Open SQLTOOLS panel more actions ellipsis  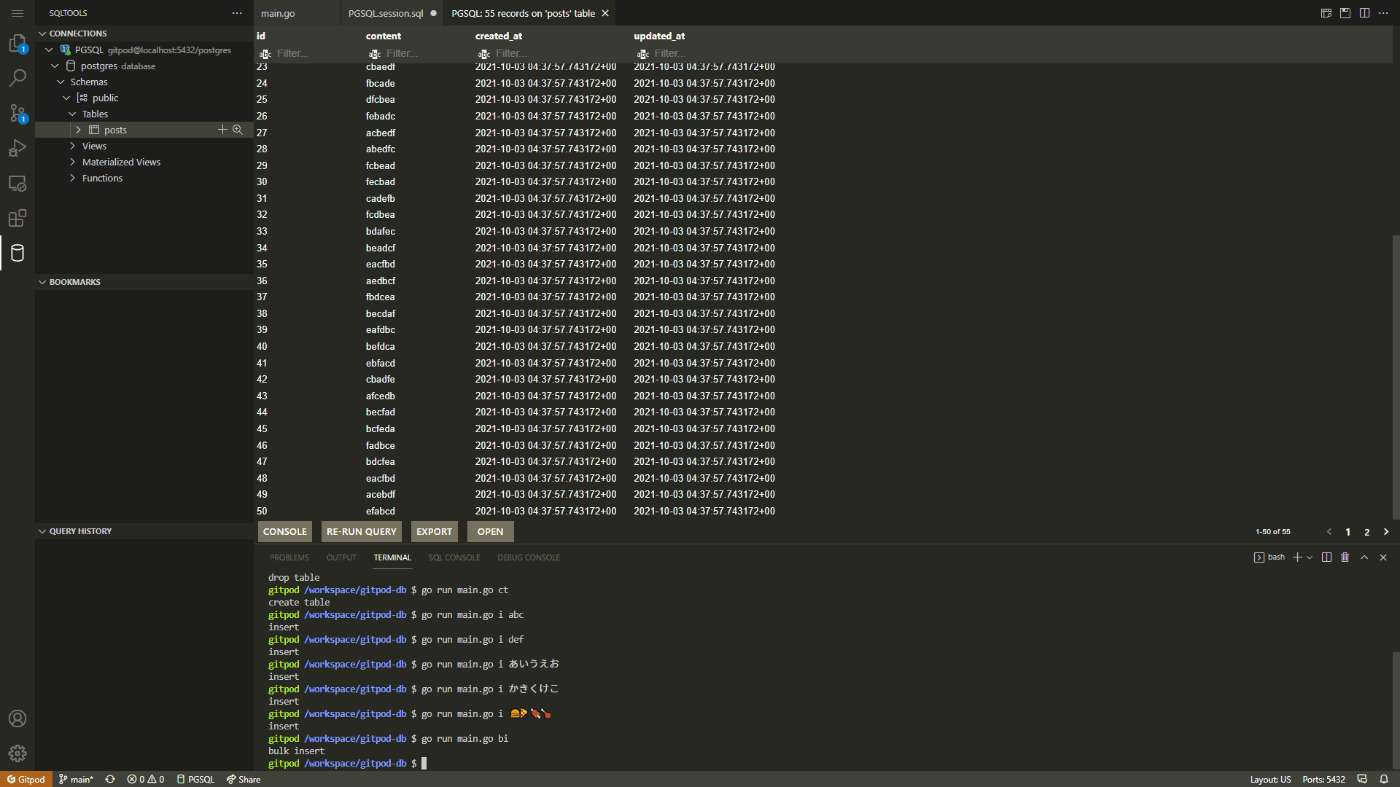[237, 13]
